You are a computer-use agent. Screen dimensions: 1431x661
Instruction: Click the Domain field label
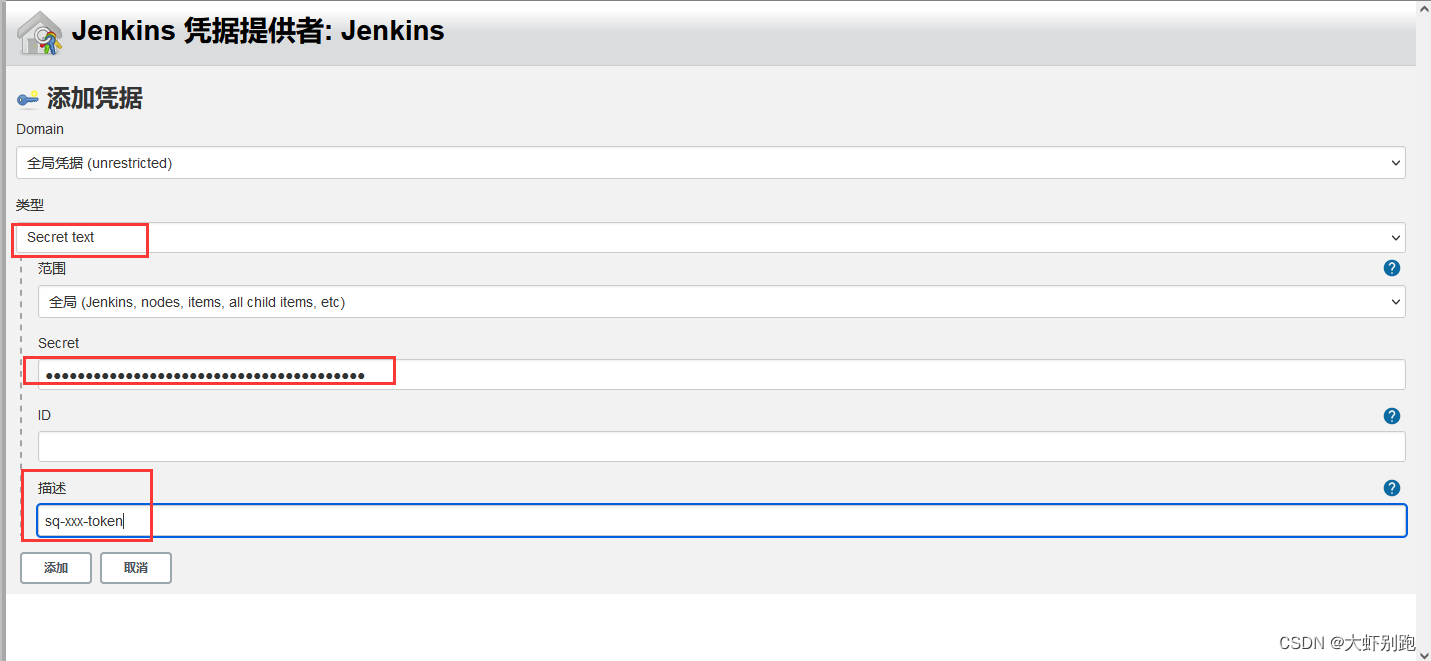pyautogui.click(x=40, y=129)
